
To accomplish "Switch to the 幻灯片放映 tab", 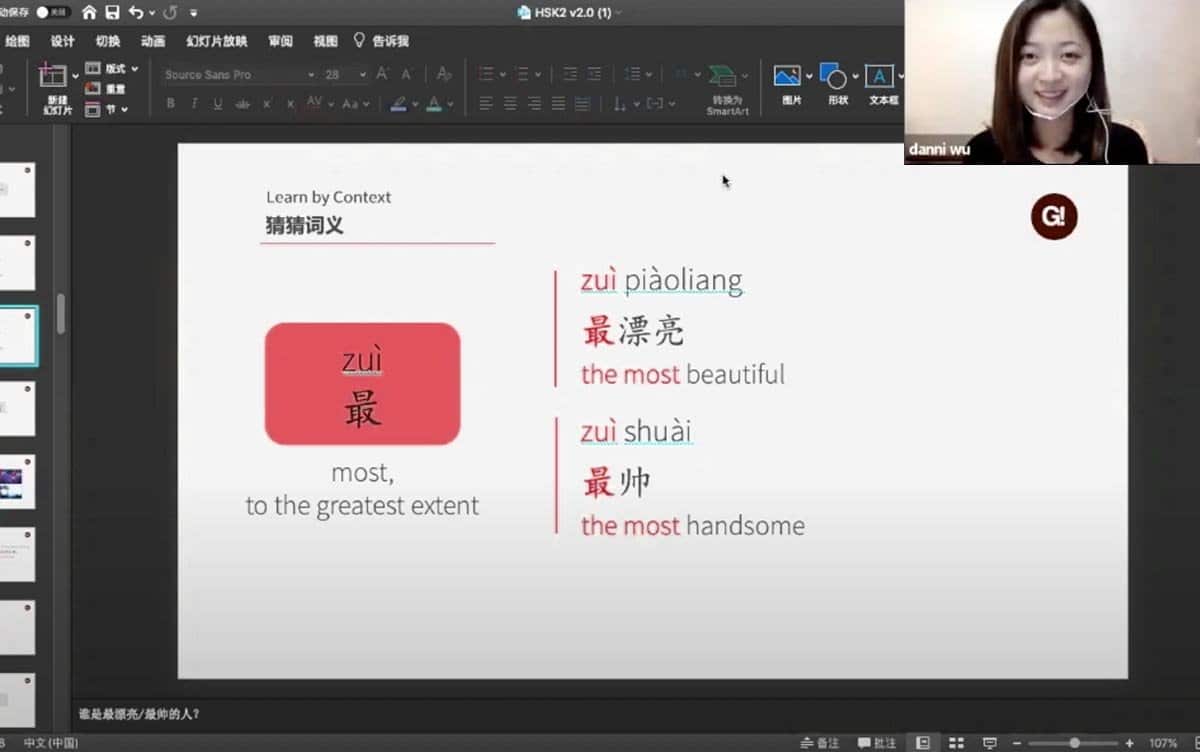I will pos(216,41).
